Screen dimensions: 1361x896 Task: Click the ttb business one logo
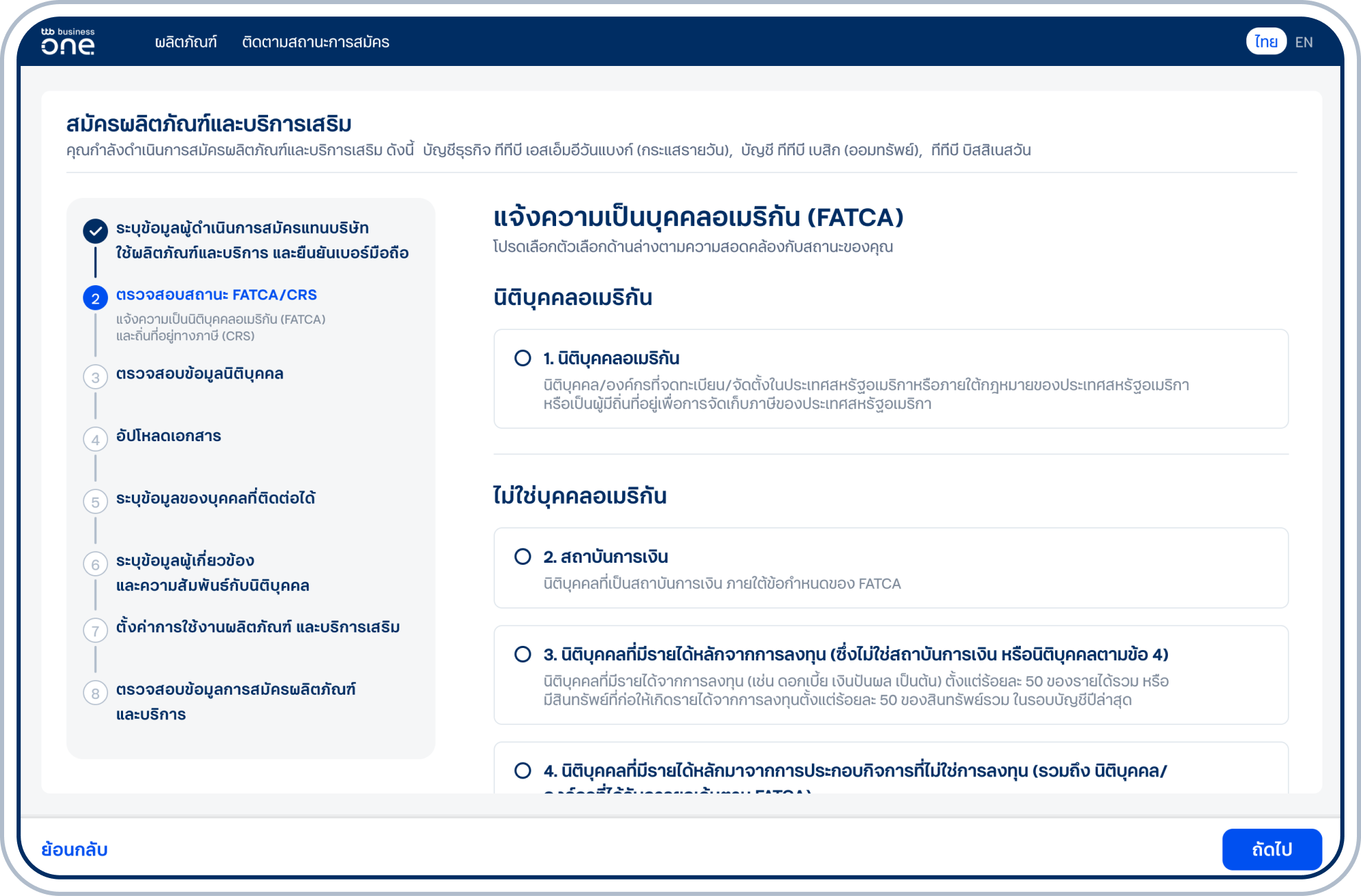pos(67,41)
